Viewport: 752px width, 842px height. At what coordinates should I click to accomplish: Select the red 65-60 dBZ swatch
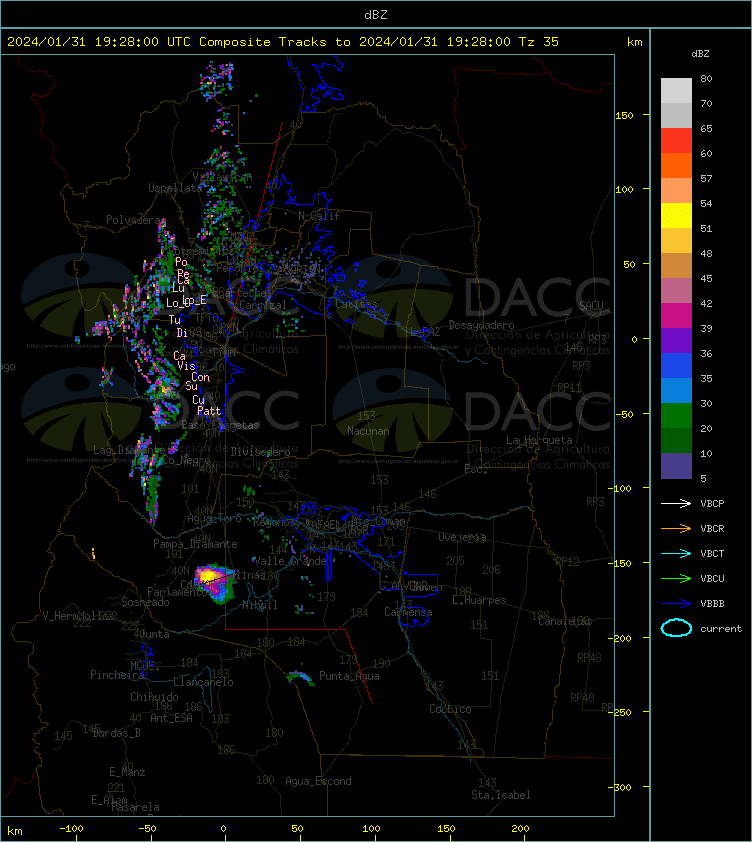tap(676, 141)
